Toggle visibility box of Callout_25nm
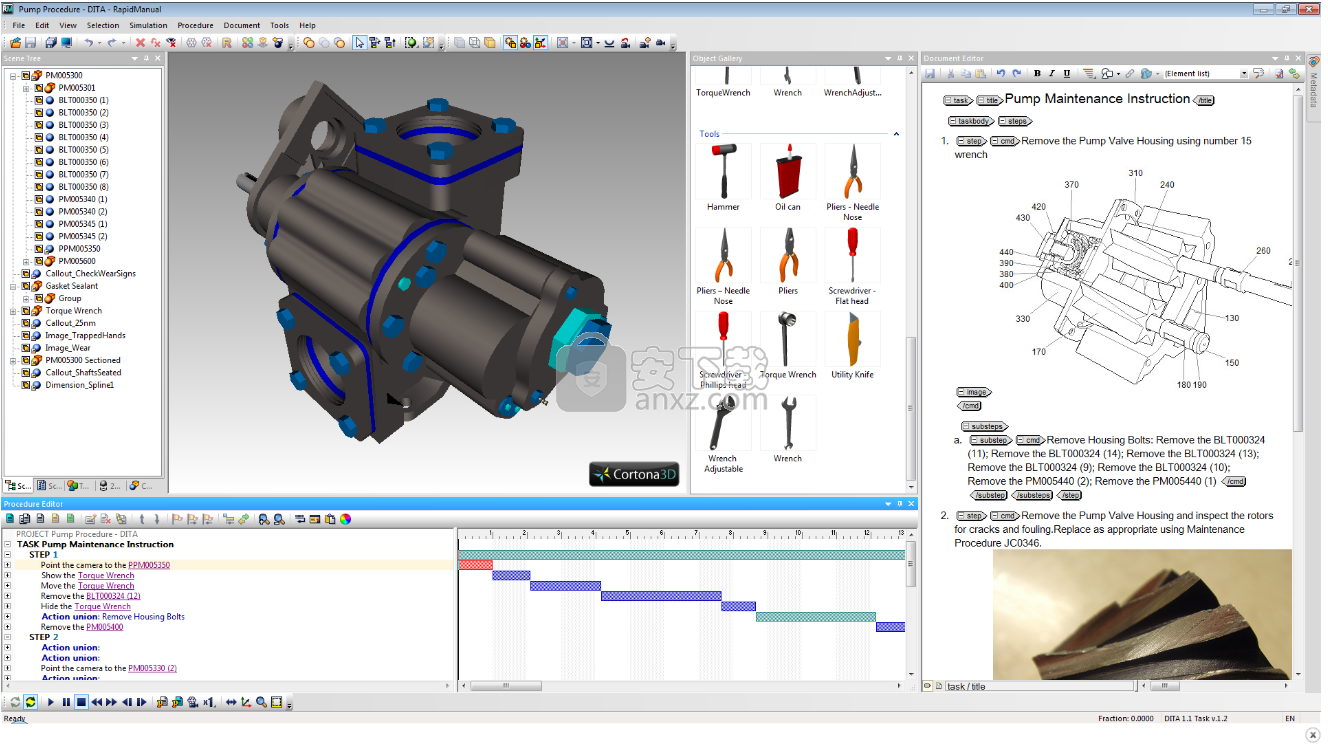Image resolution: width=1328 pixels, height=748 pixels. coord(26,323)
